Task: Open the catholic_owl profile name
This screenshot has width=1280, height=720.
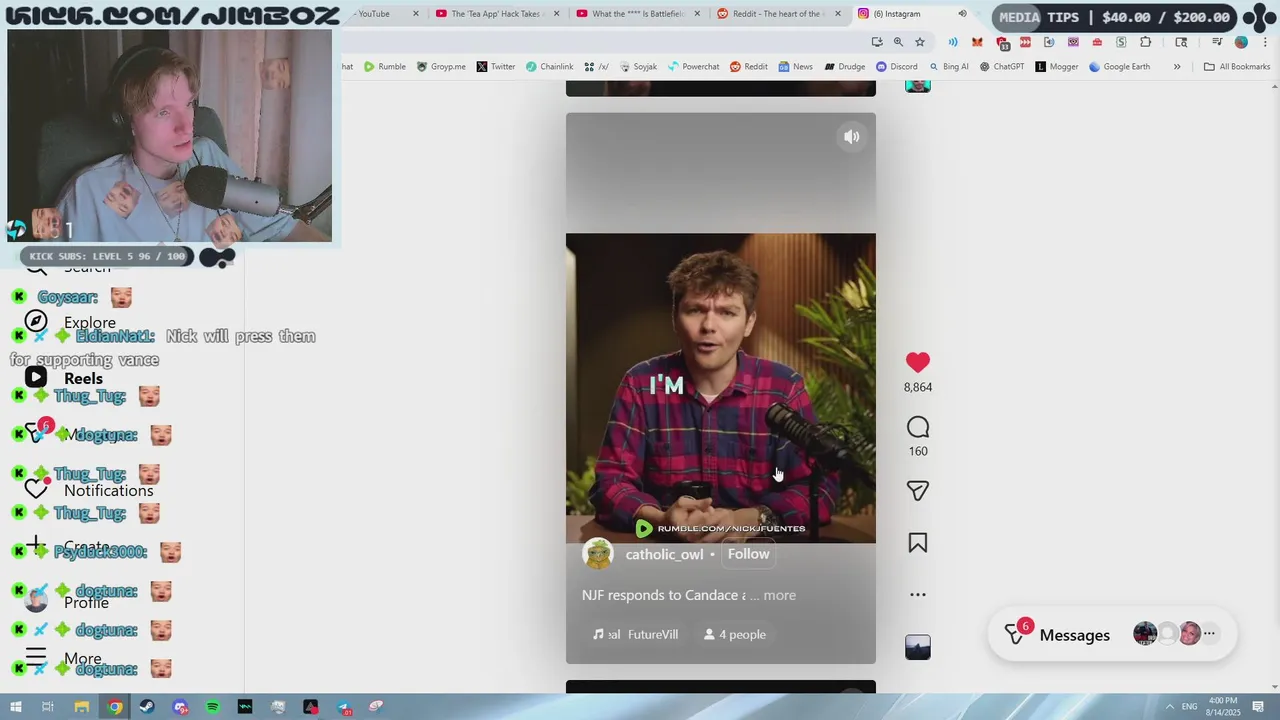Action: (664, 555)
